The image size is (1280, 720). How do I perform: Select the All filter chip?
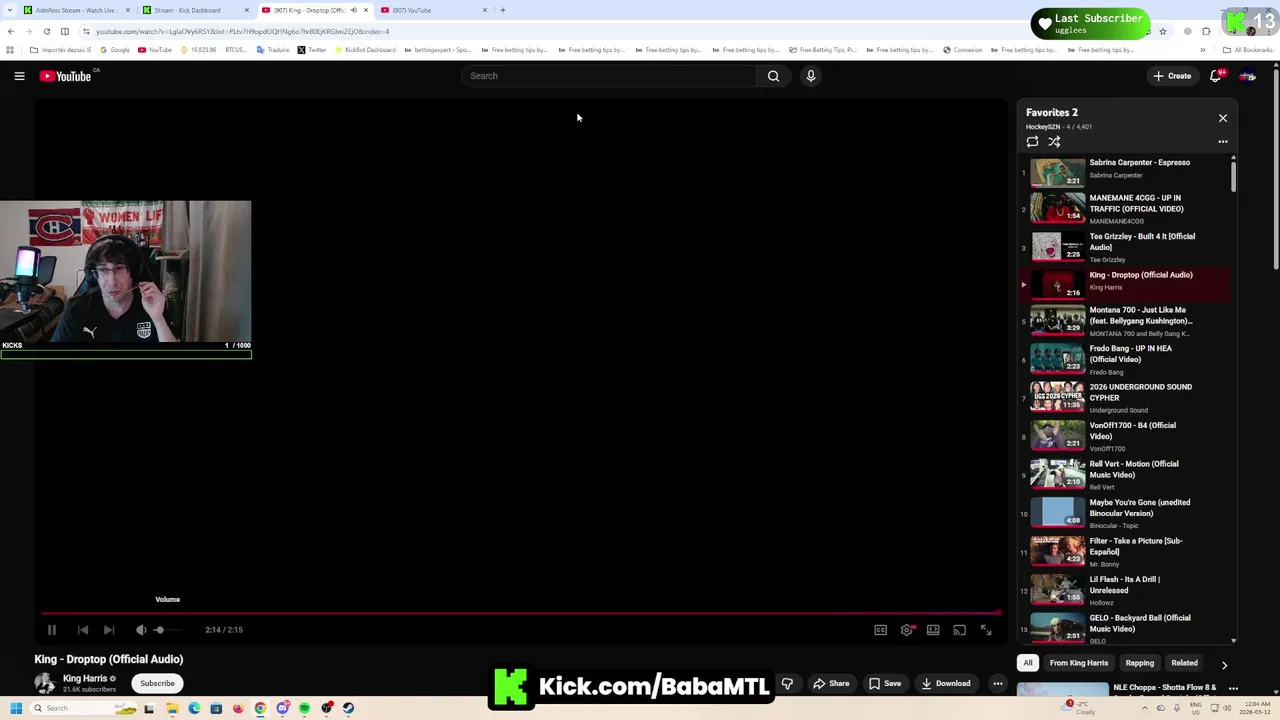1028,663
